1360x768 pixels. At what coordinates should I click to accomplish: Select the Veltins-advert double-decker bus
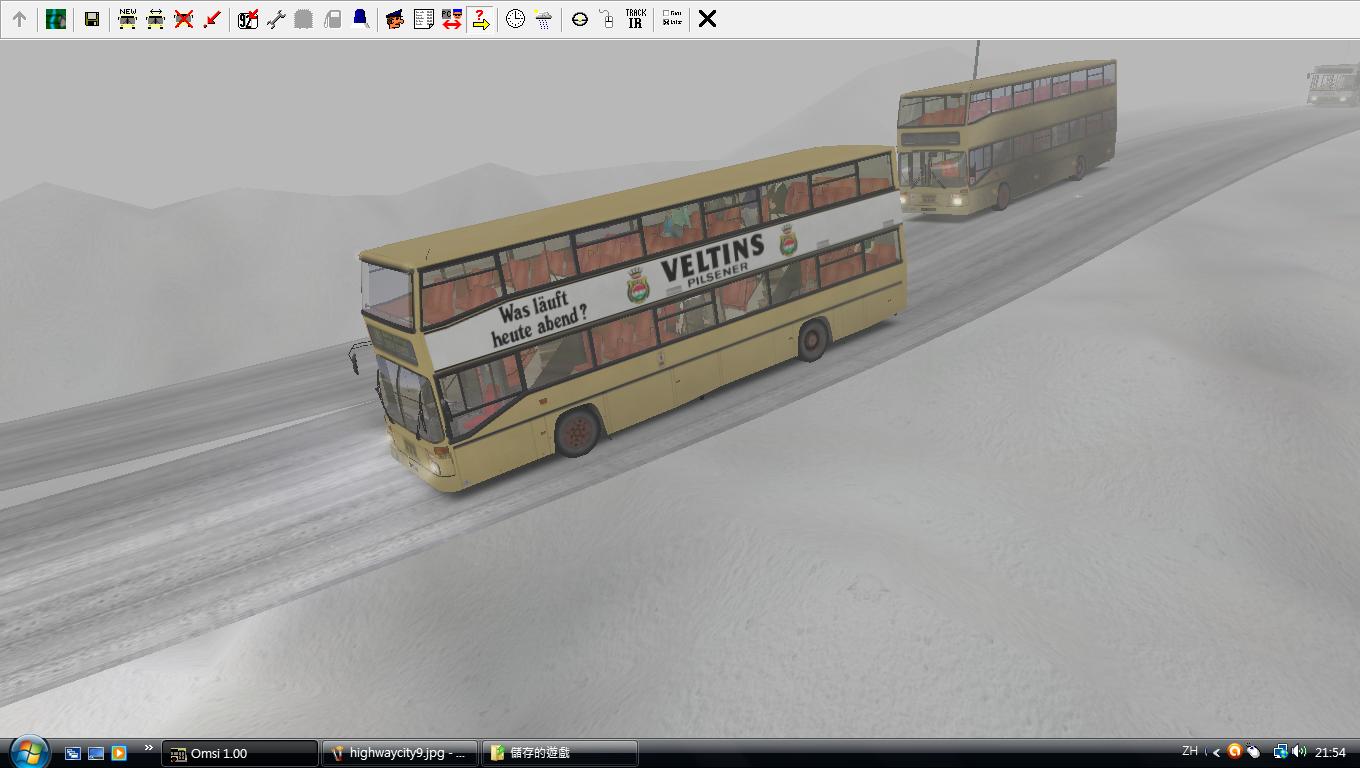click(x=632, y=320)
